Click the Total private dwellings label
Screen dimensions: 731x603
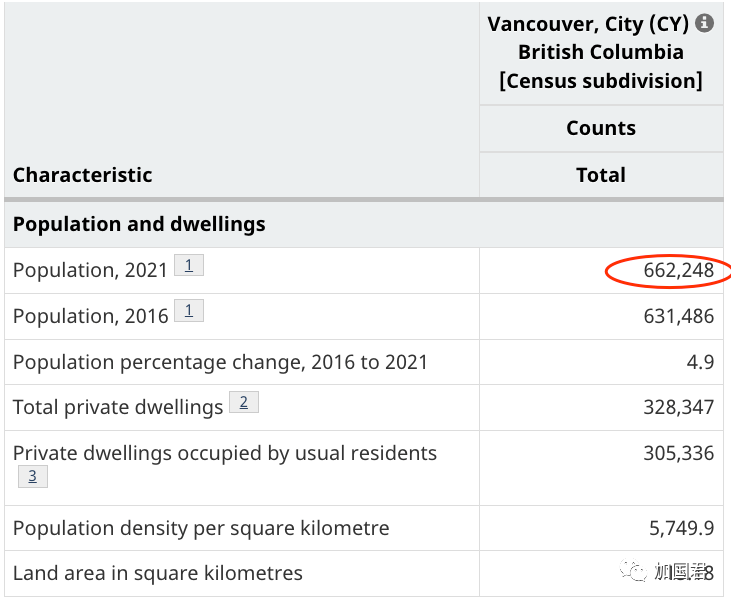tap(118, 407)
